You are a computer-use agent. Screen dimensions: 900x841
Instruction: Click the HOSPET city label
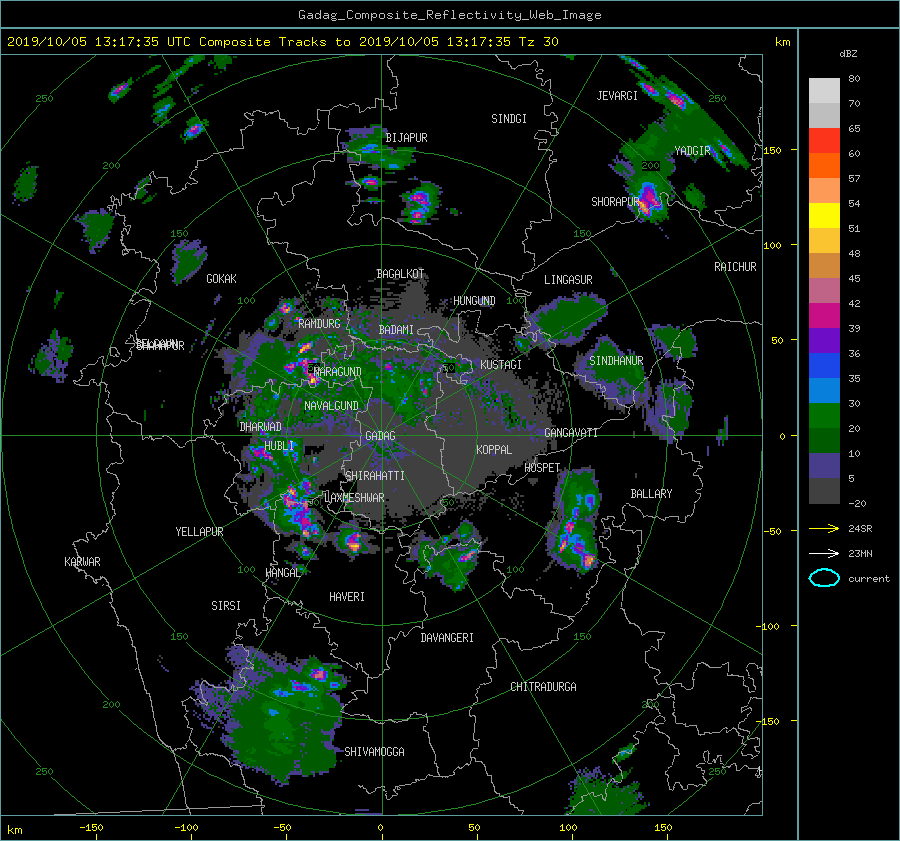542,468
